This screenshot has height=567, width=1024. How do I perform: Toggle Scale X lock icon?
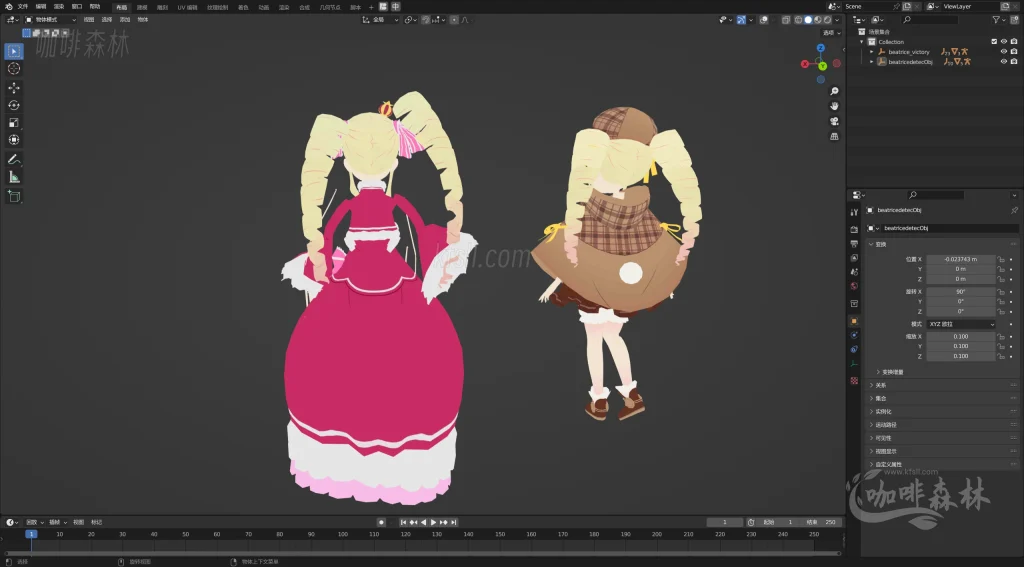point(1001,336)
